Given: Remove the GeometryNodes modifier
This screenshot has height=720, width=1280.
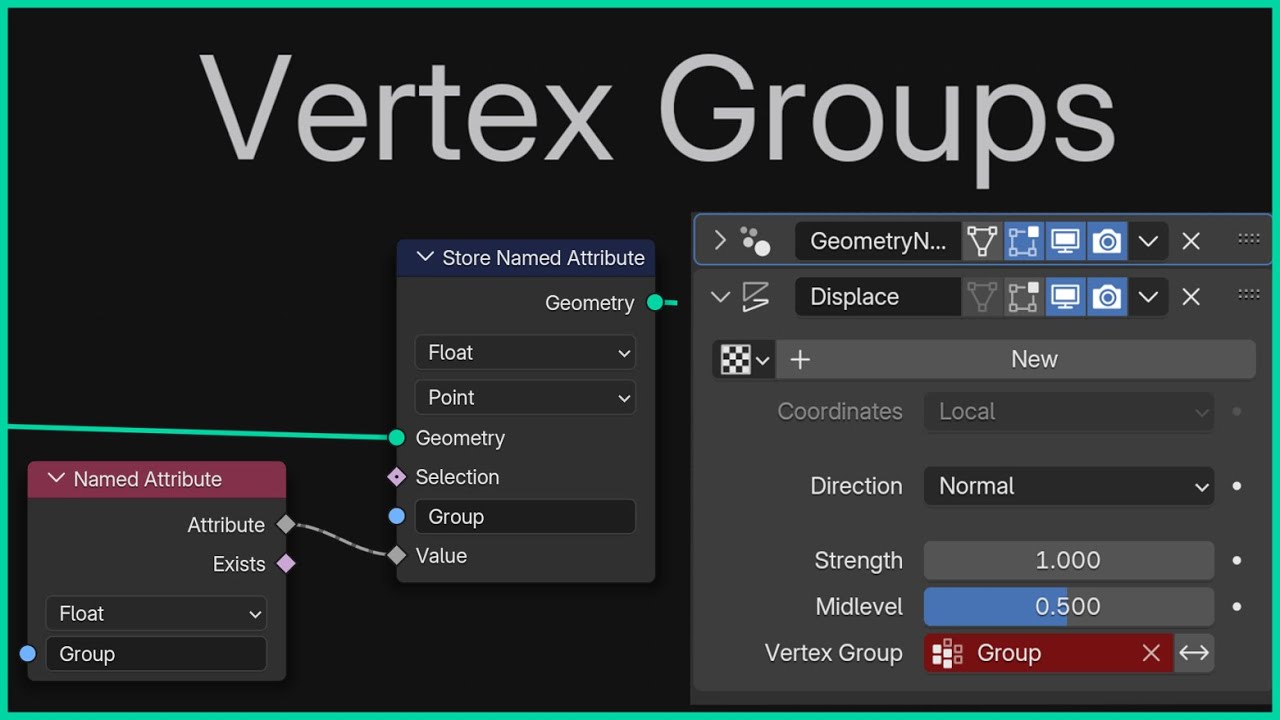Looking at the screenshot, I should pyautogui.click(x=1191, y=241).
